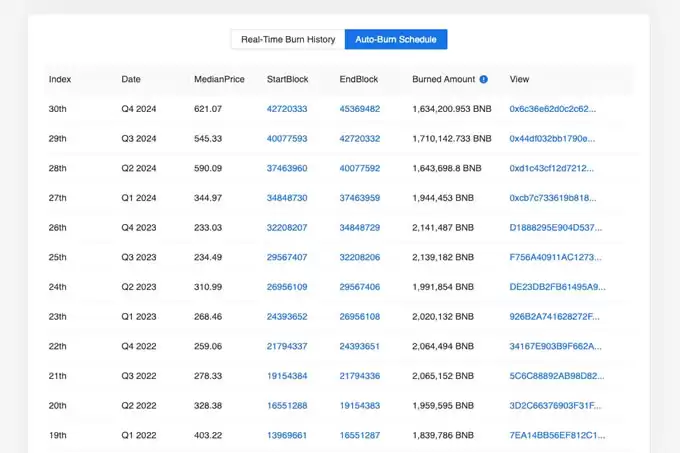Open transaction DE23DB2FB61495A9 link
Image resolution: width=680 pixels, height=453 pixels.
point(556,287)
